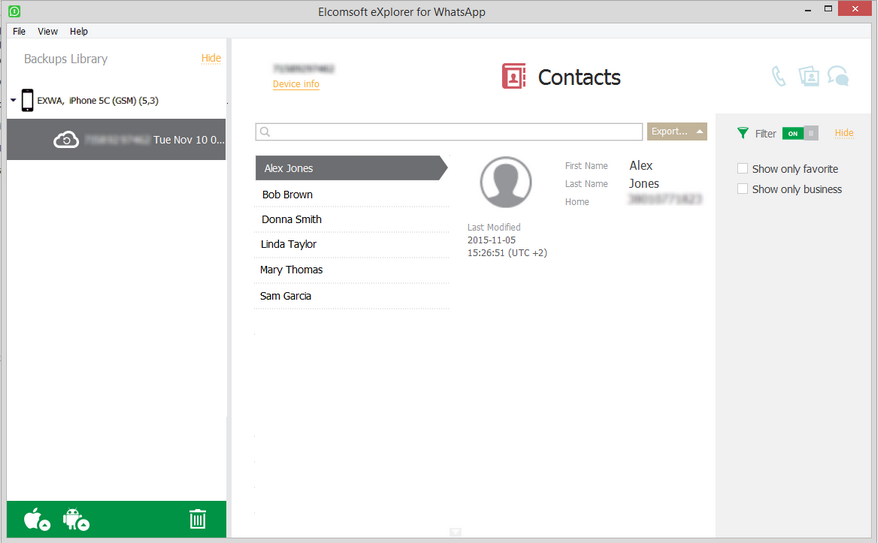Click the trash can delete icon
This screenshot has width=878, height=543.
click(x=197, y=519)
